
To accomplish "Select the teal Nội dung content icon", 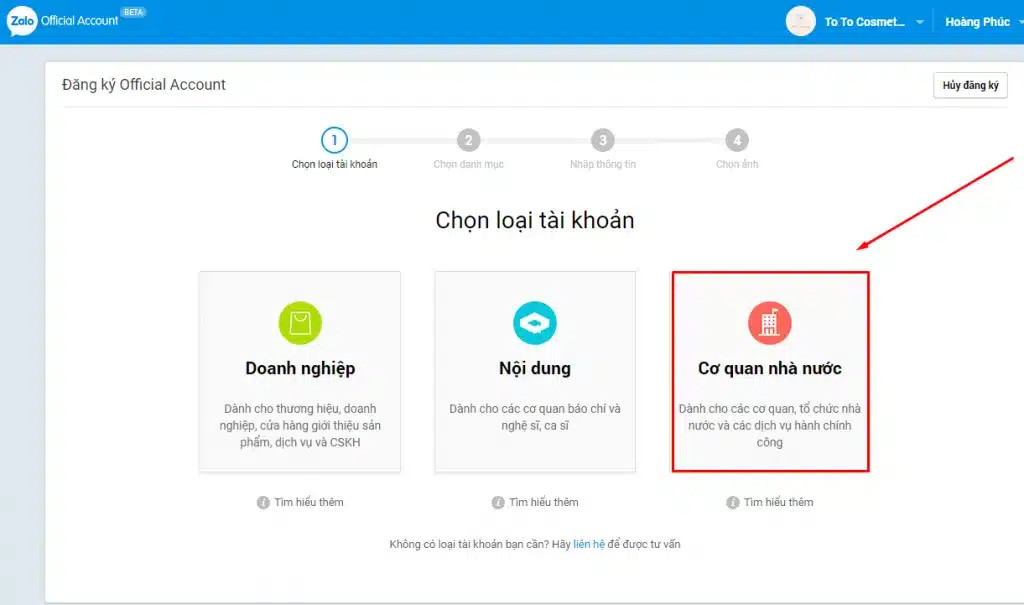I will (x=535, y=322).
